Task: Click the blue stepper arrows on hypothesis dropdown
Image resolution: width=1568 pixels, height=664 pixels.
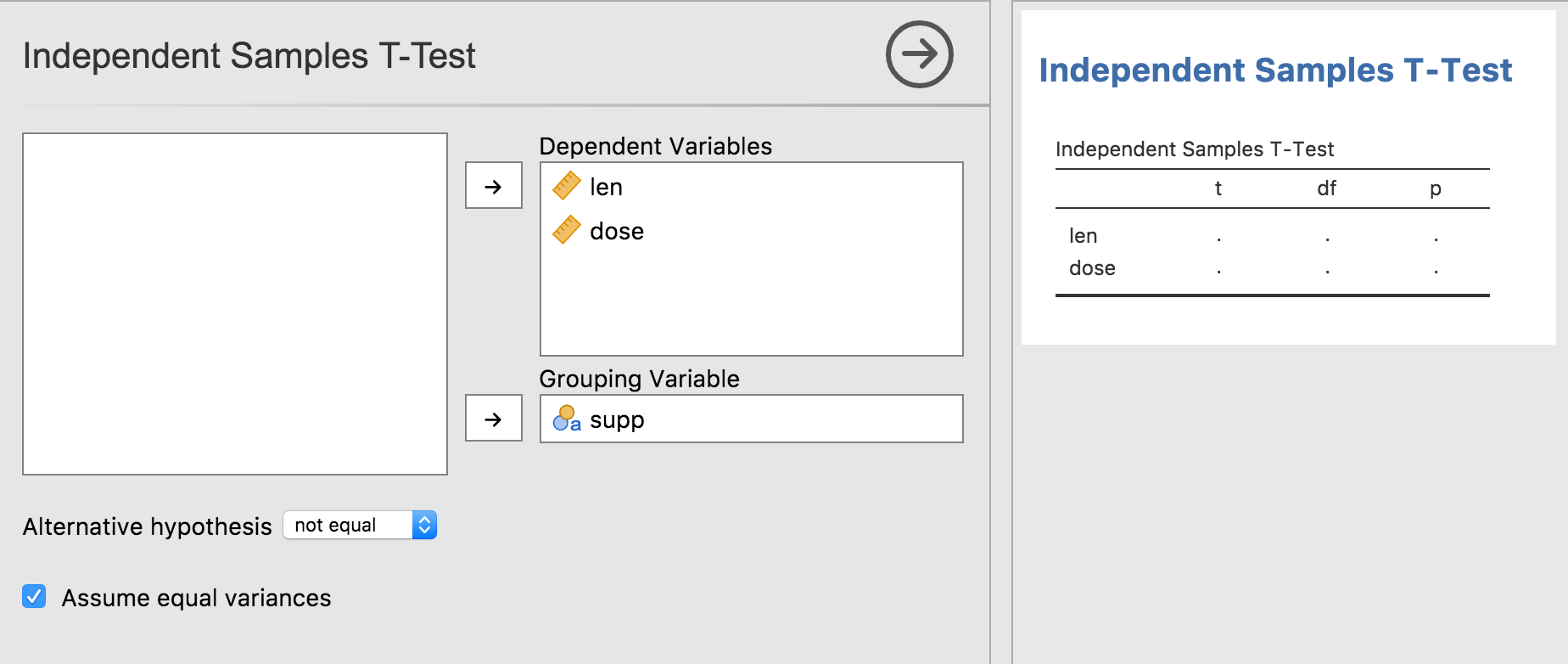Action: coord(424,526)
